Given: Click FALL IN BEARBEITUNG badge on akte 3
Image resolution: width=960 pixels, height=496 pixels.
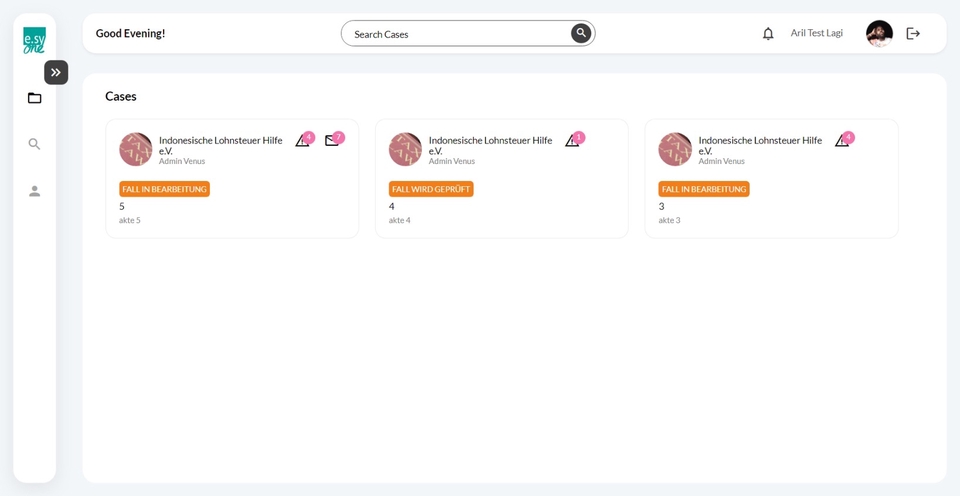Looking at the screenshot, I should coord(704,189).
